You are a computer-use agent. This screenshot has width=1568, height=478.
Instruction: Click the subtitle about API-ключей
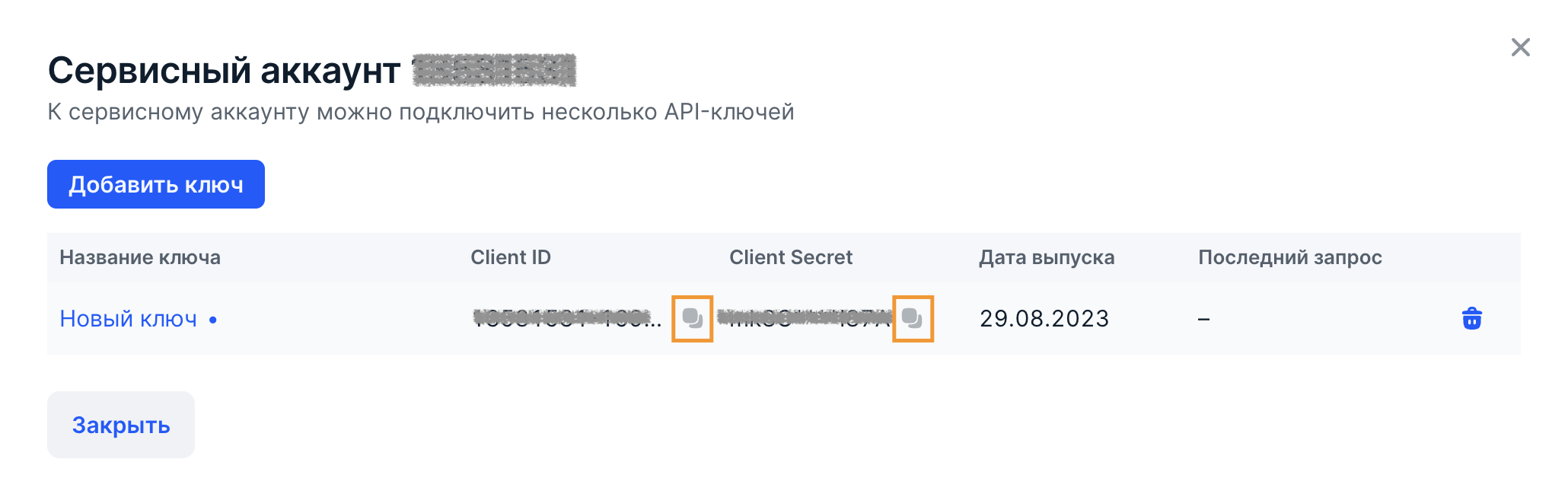coord(420,112)
